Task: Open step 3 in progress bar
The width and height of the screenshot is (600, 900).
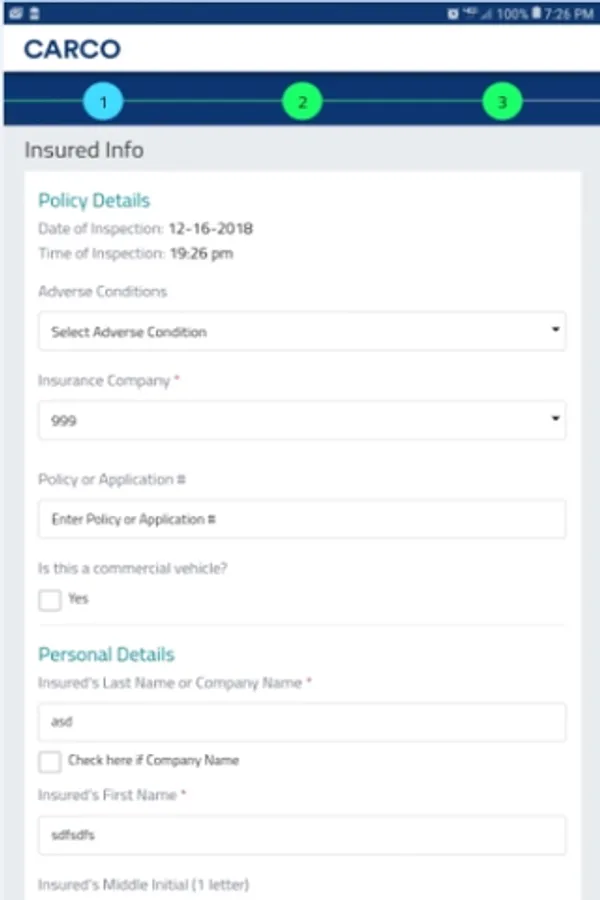Action: point(502,101)
